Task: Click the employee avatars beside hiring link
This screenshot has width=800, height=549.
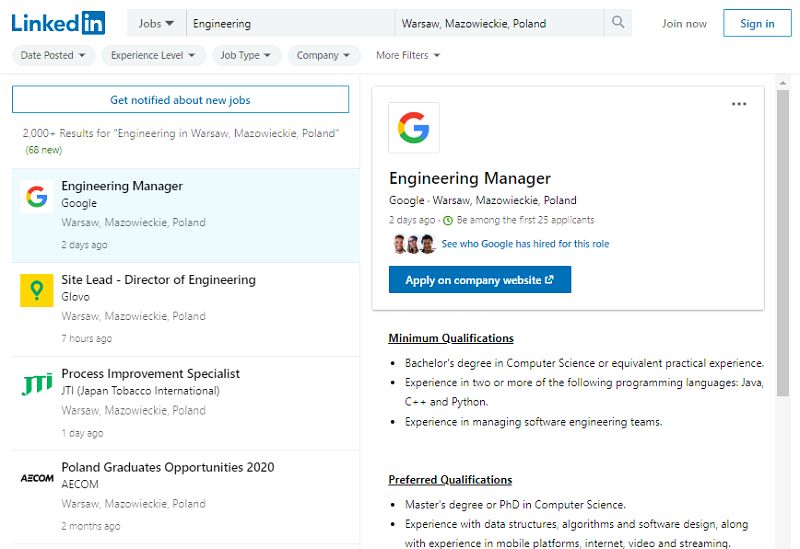Action: click(413, 244)
